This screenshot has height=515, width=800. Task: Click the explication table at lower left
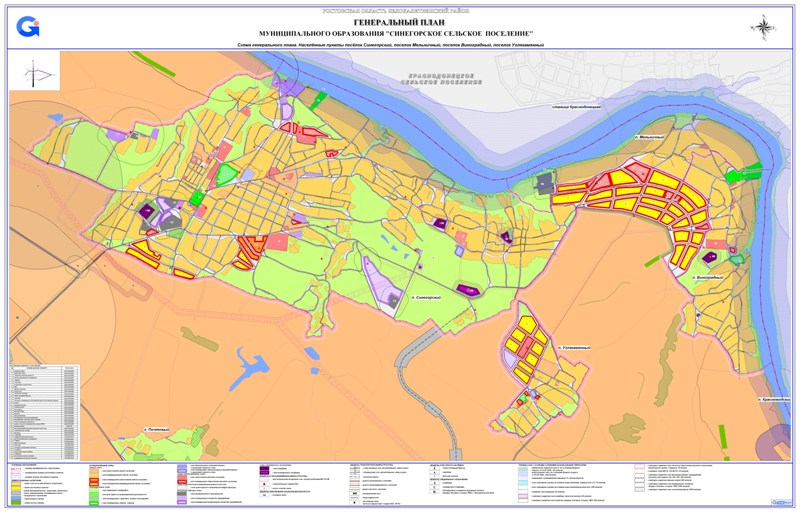(43, 407)
